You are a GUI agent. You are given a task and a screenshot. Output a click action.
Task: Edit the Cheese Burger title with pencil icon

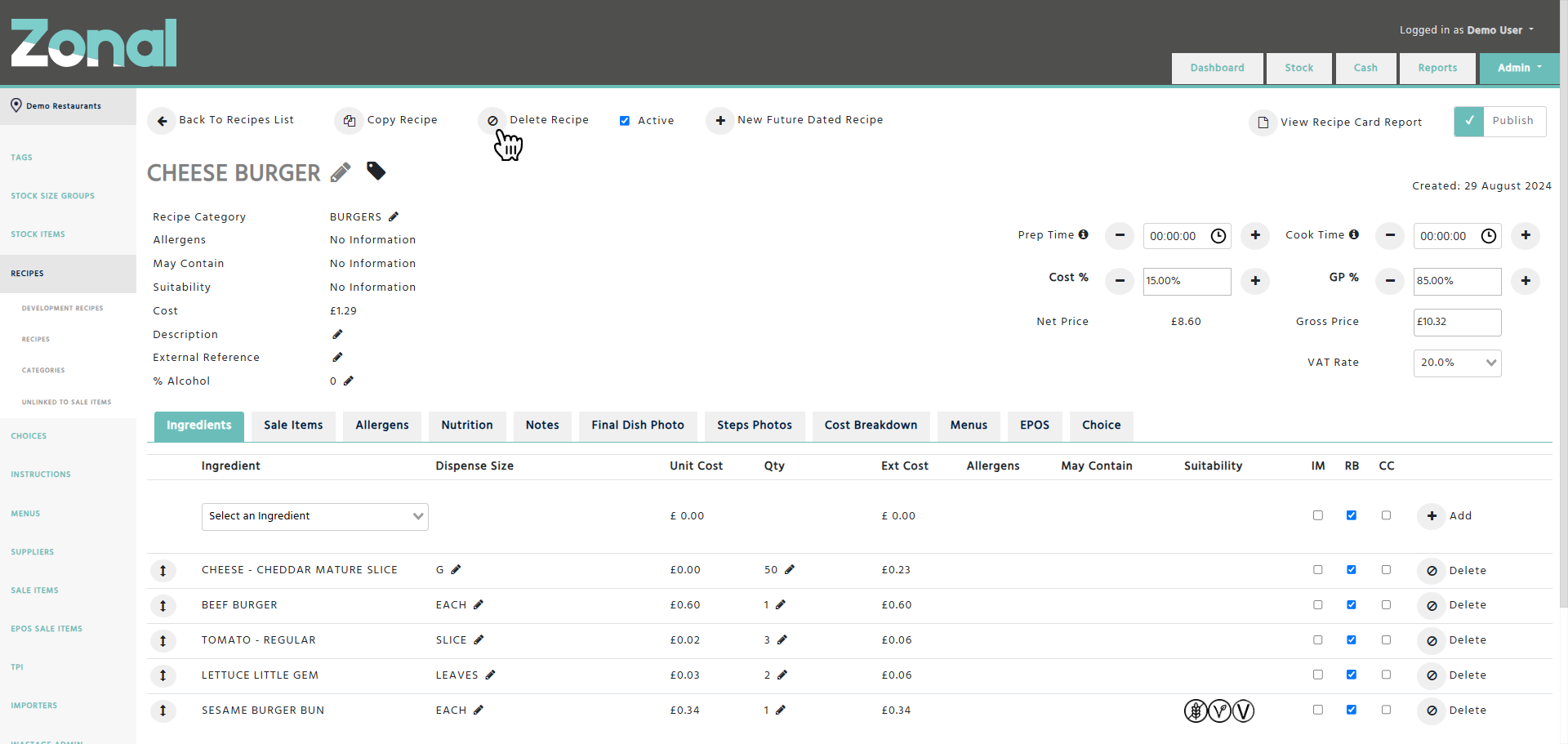pyautogui.click(x=341, y=172)
